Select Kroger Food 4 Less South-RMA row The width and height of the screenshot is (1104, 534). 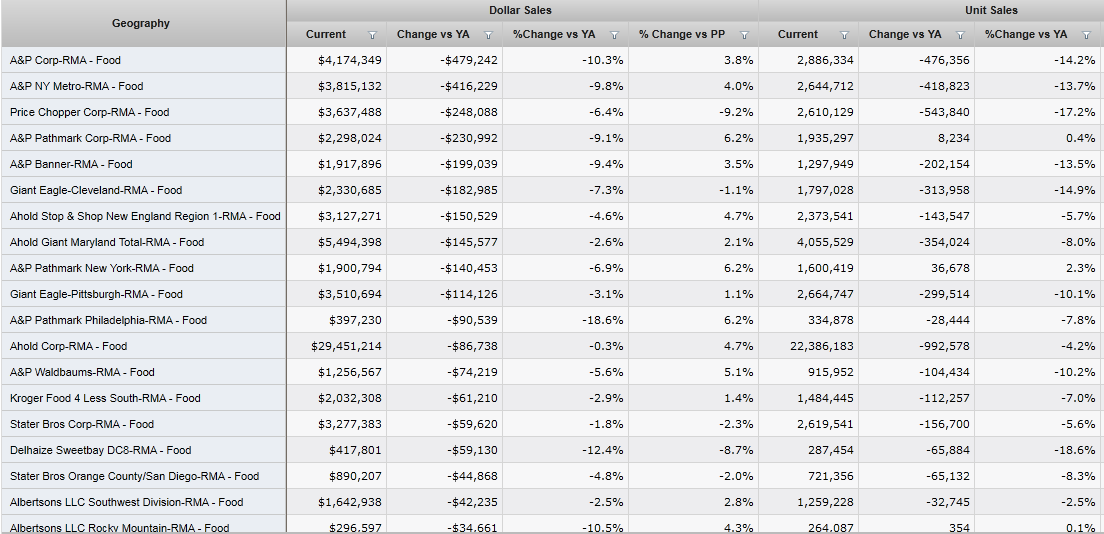coord(105,398)
